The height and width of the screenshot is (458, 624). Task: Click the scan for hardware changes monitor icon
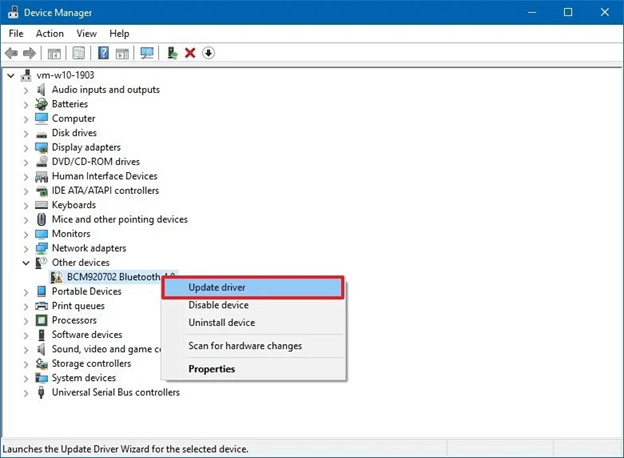tap(147, 53)
